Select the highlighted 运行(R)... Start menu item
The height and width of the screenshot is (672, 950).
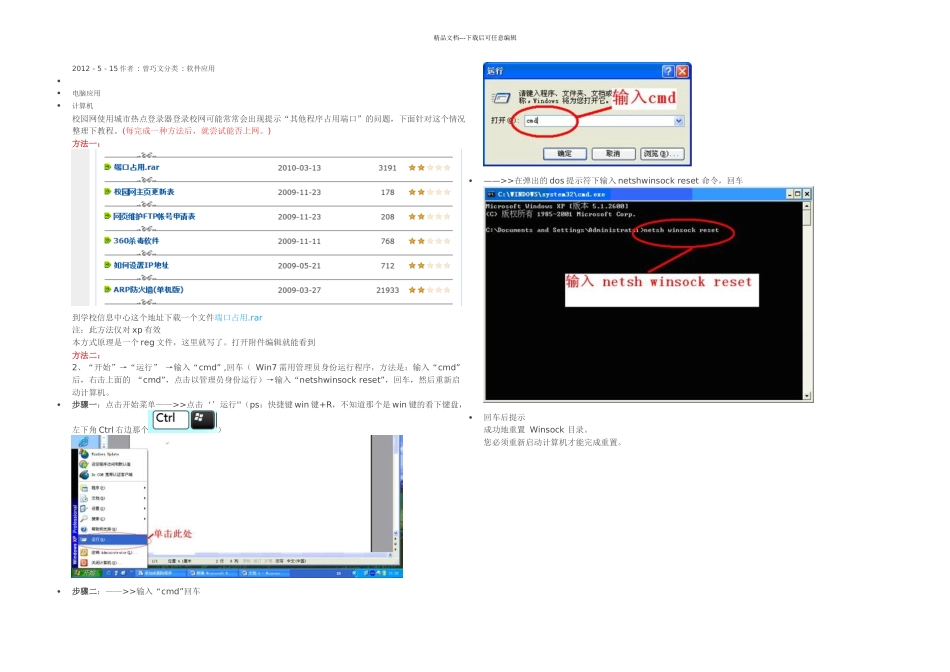(x=113, y=539)
